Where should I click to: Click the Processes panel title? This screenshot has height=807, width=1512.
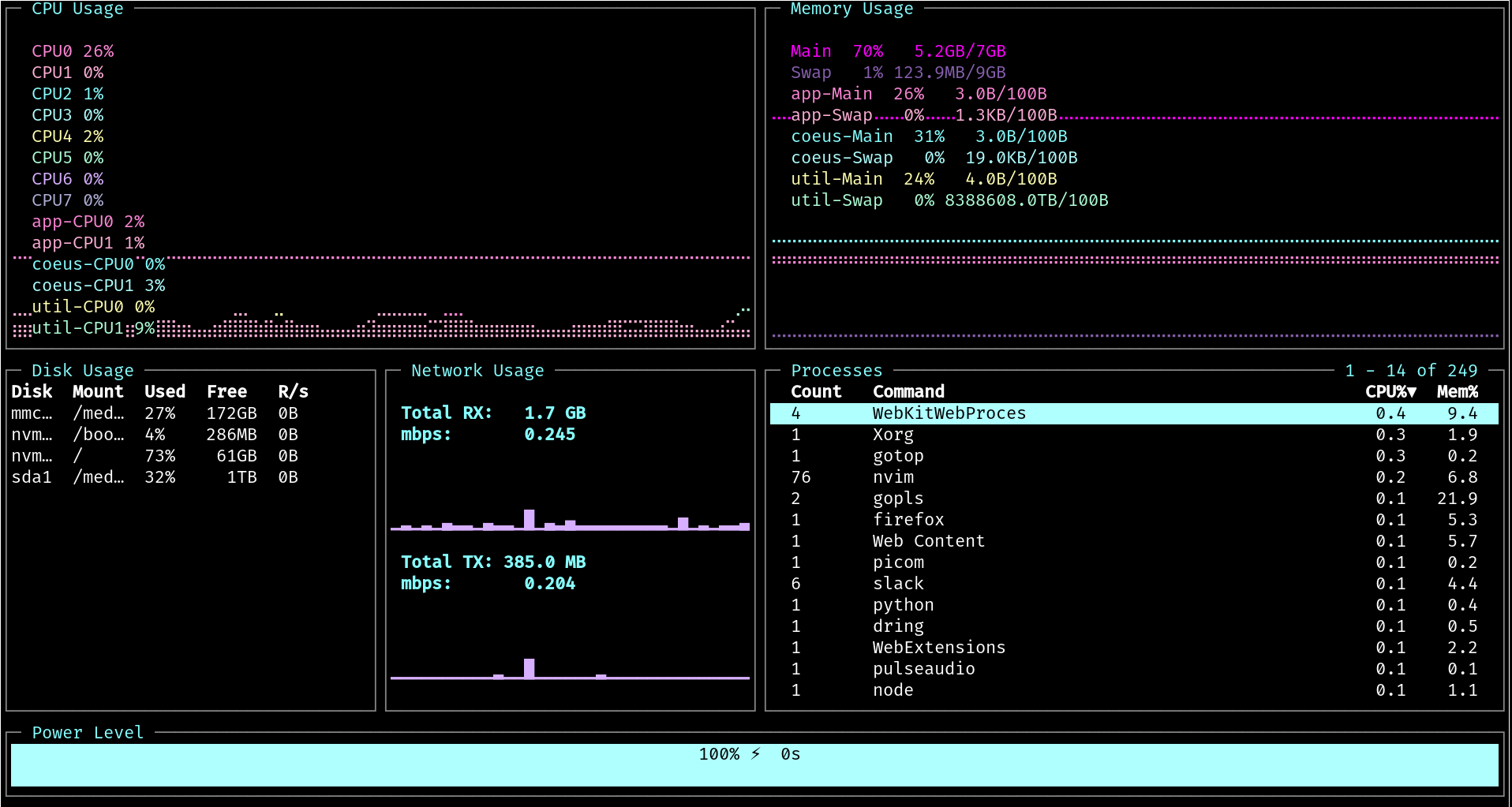pyautogui.click(x=836, y=371)
